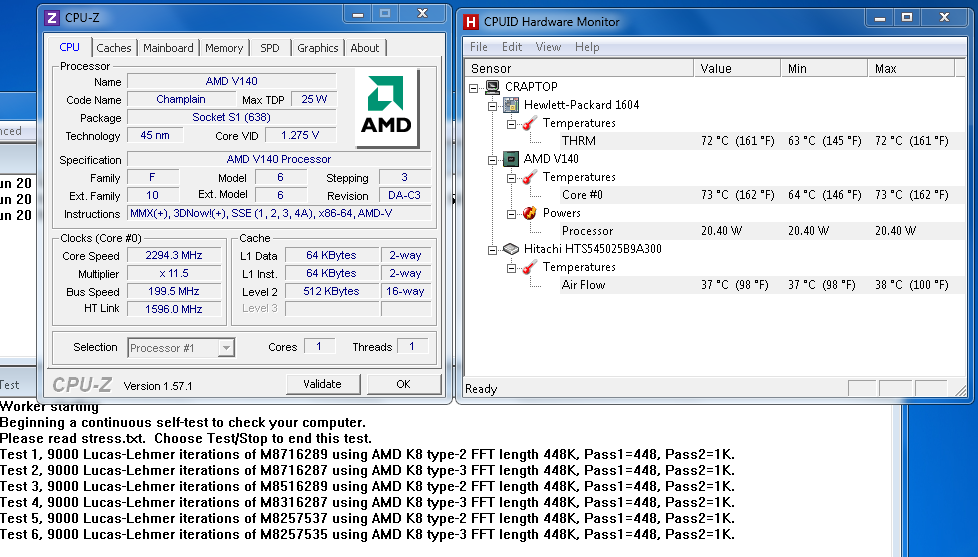This screenshot has width=978, height=557.
Task: Collapse the AMD V140 tree node
Action: 493,160
